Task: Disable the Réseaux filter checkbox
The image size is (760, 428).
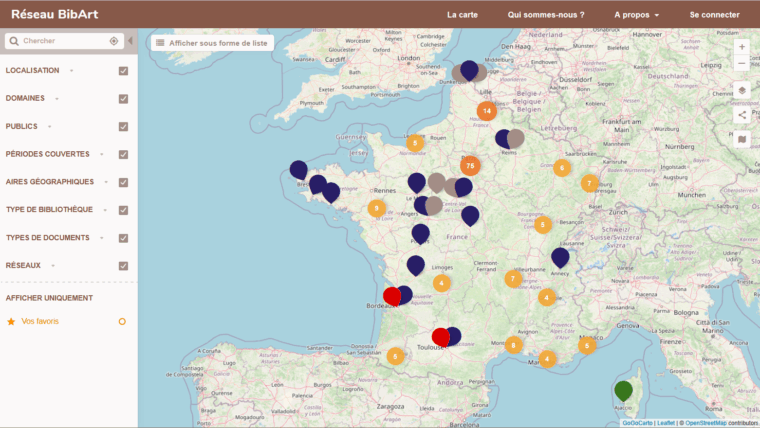Action: click(123, 266)
